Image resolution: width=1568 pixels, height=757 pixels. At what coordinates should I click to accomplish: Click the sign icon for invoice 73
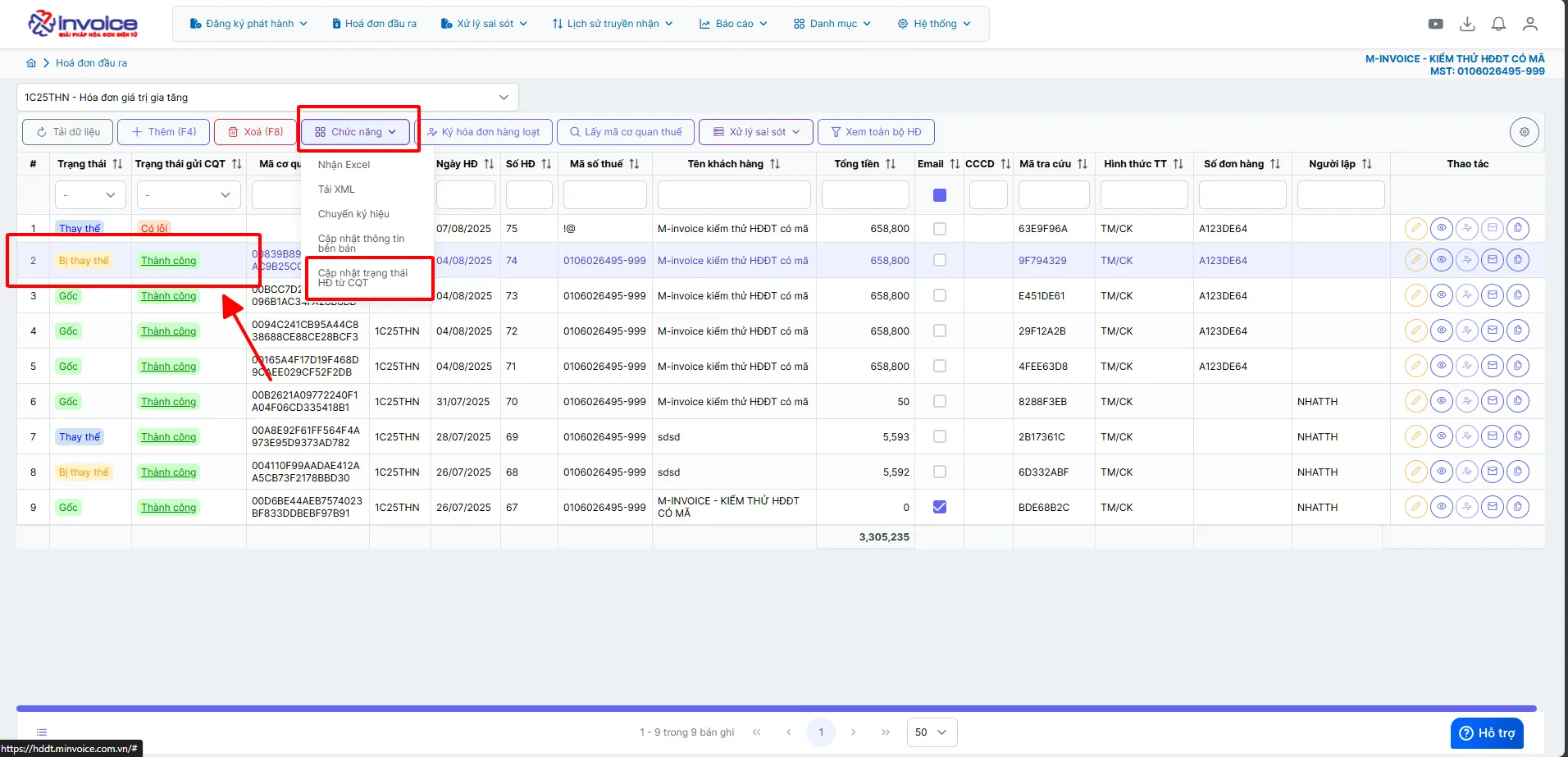[1466, 295]
